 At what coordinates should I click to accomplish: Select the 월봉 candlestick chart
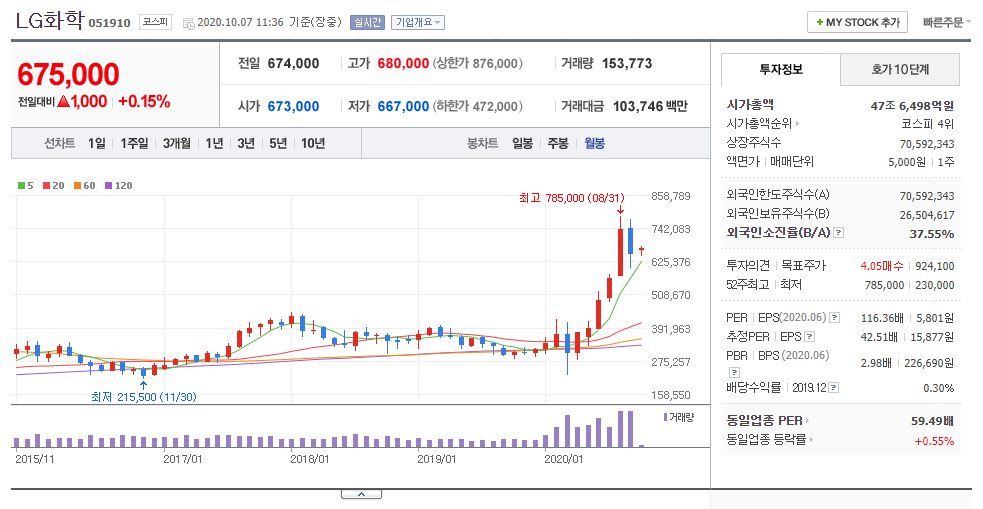[594, 144]
